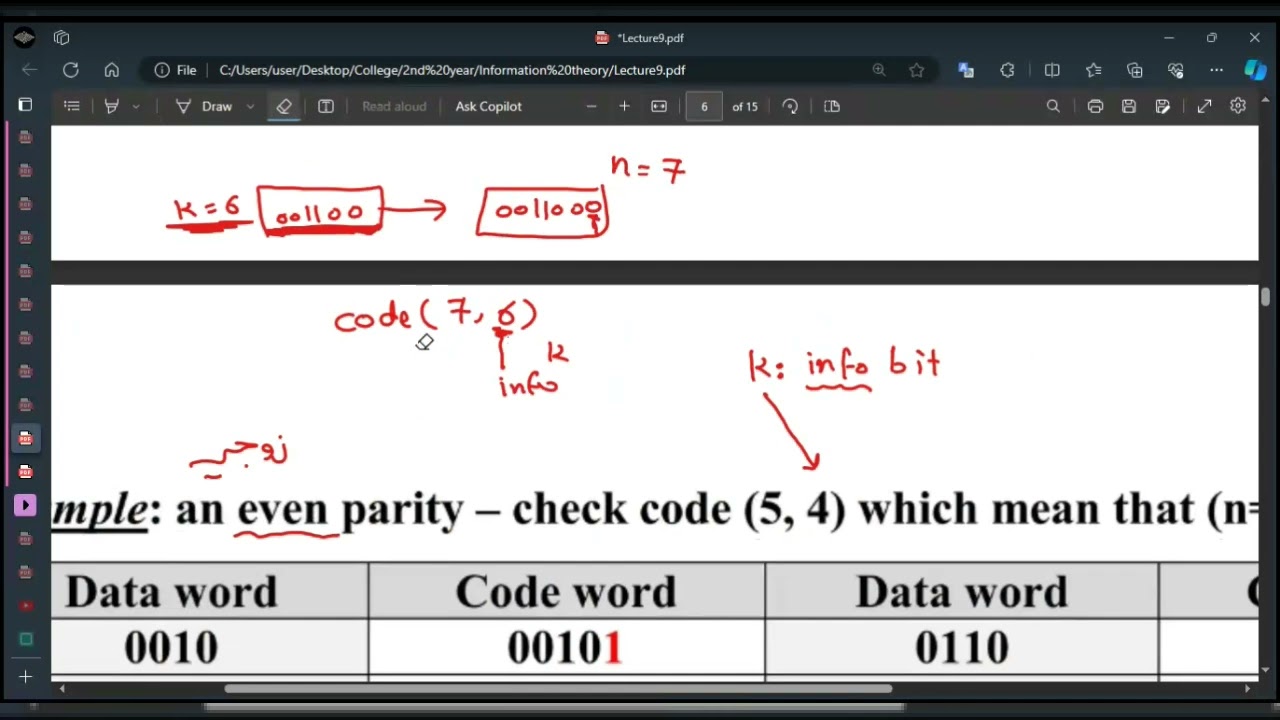Screen dimensions: 1280x720
Task: Toggle the Erase tool
Action: pos(284,106)
